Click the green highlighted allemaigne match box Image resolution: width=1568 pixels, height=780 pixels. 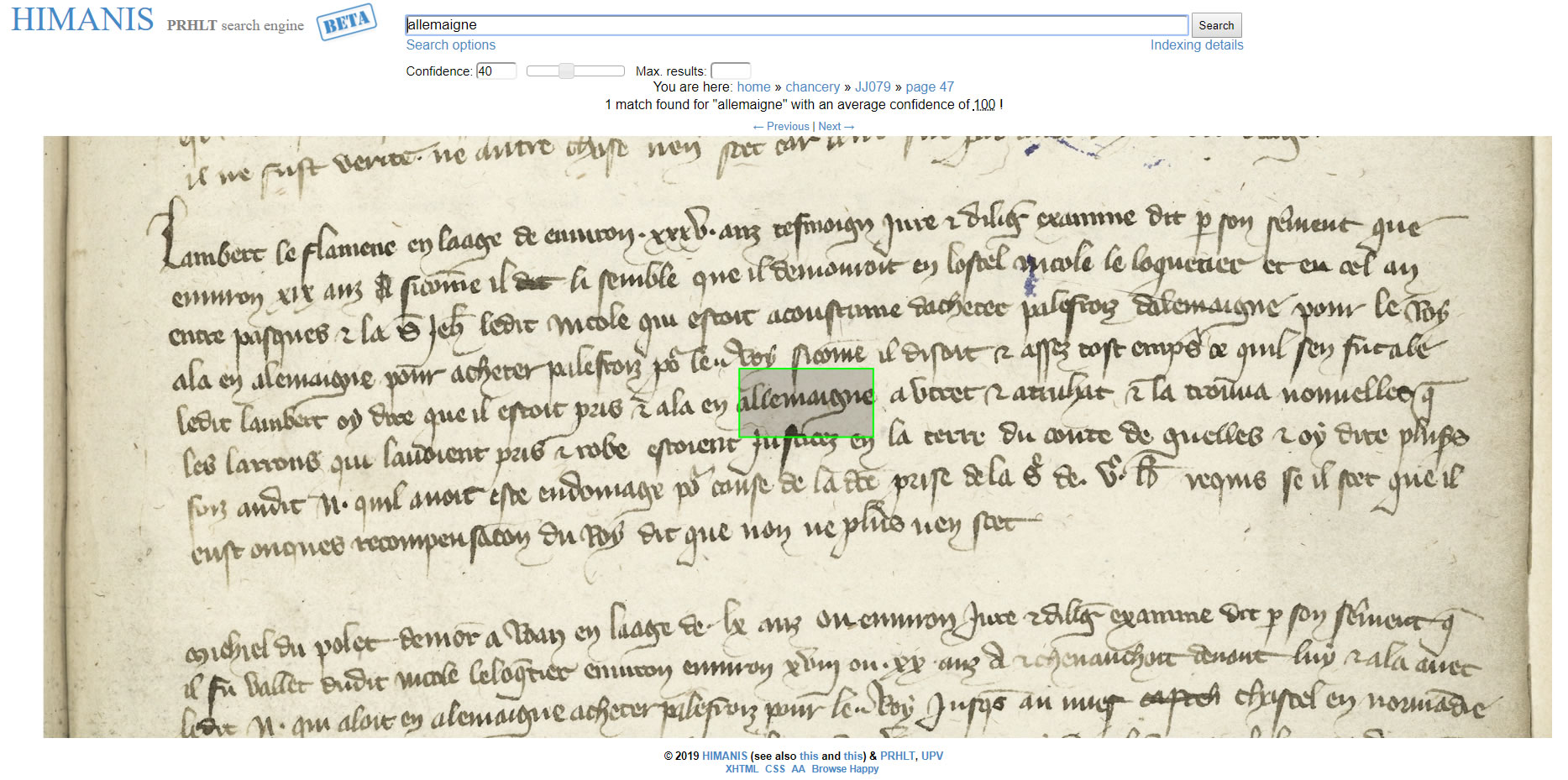pyautogui.click(x=805, y=403)
